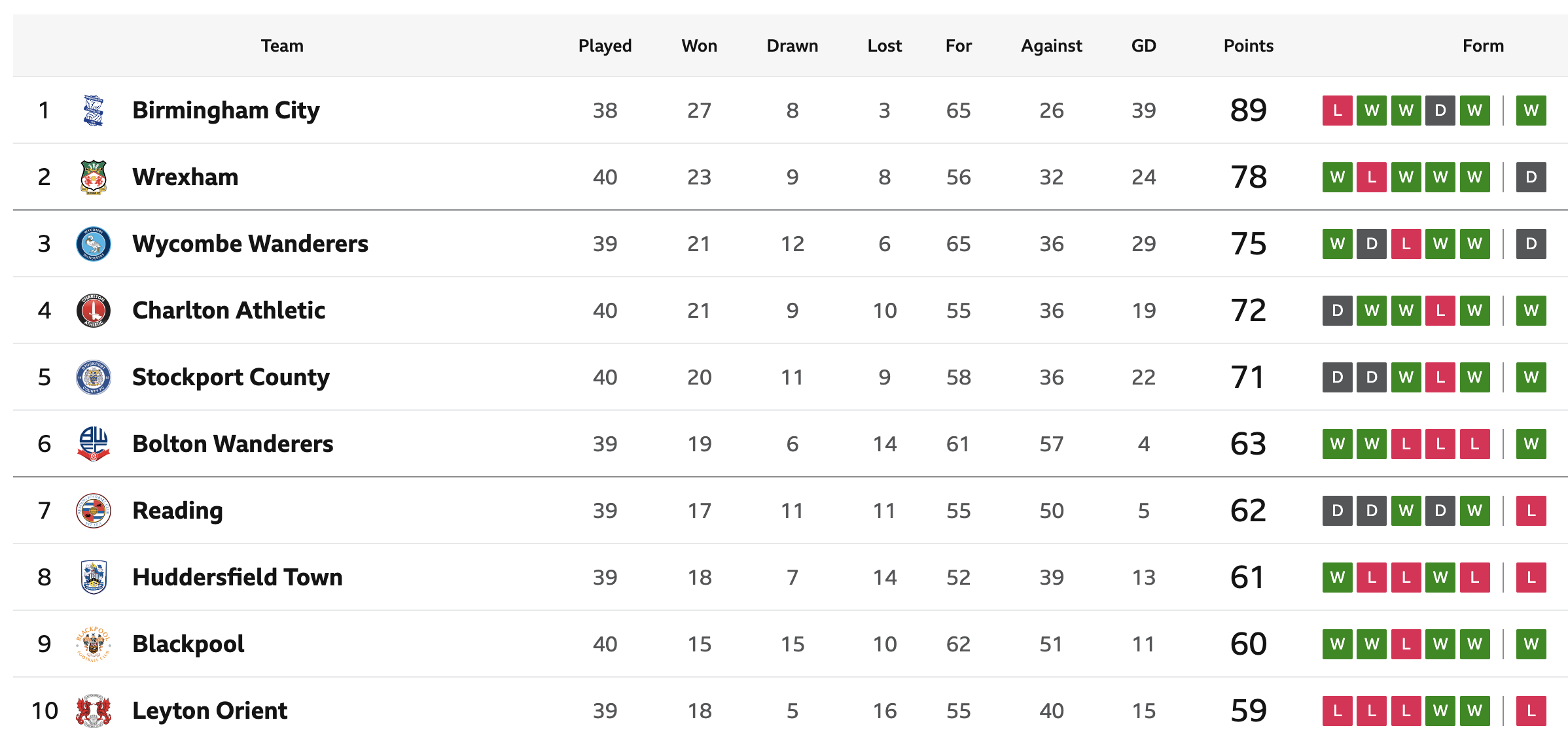Click Birmingham City's first red L form badge
The width and height of the screenshot is (1568, 743).
[1338, 111]
